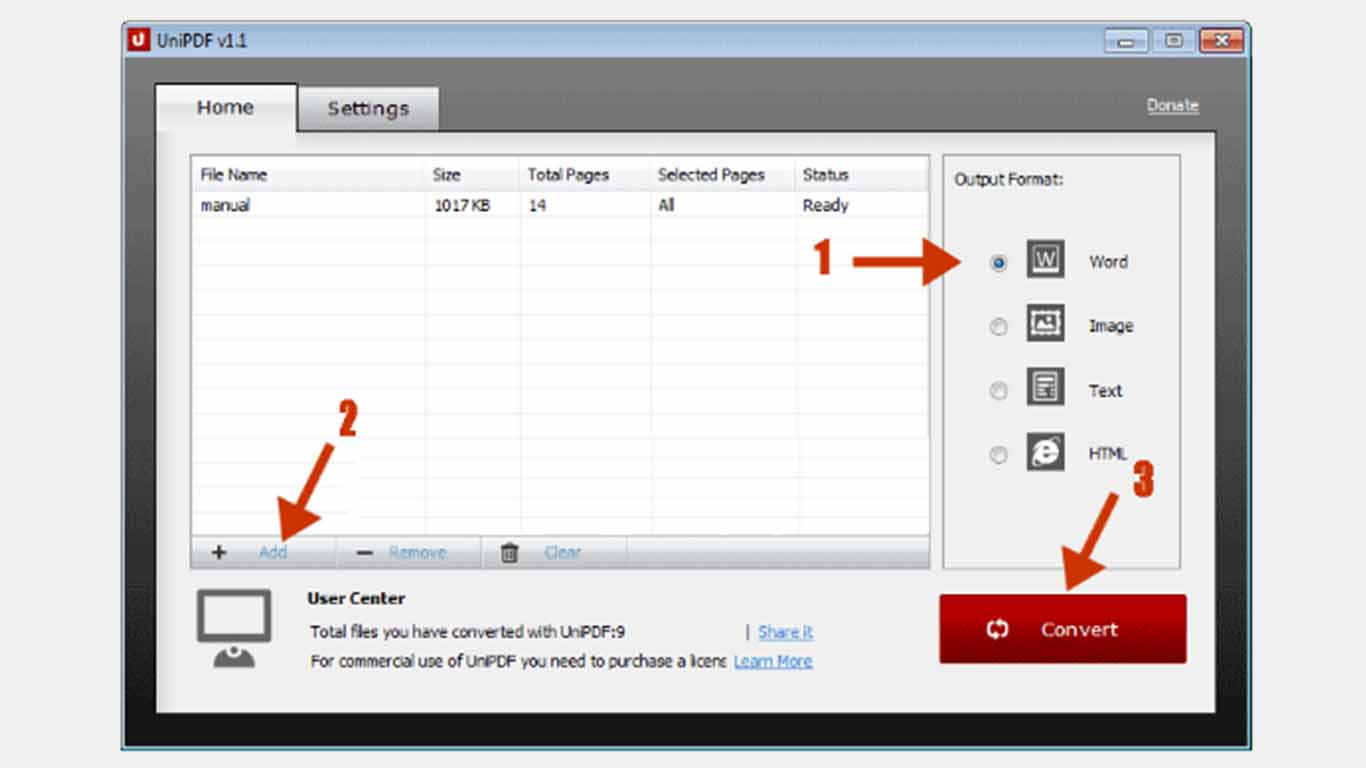The height and width of the screenshot is (768, 1366).
Task: Close the UniPDF window
Action: coord(1220,41)
